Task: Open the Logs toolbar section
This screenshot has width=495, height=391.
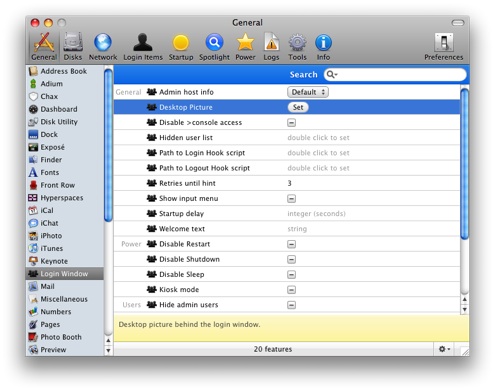Action: [271, 47]
